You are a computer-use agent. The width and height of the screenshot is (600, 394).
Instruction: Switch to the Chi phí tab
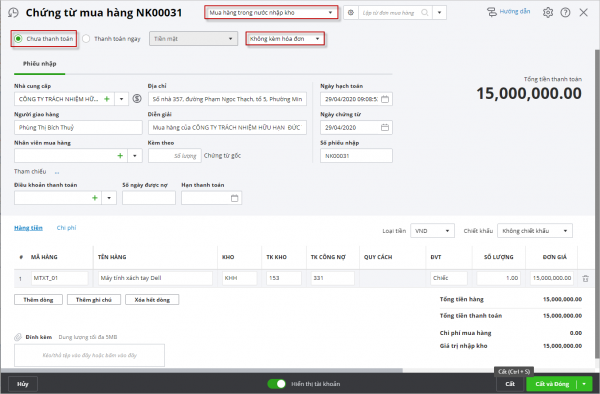(67, 228)
